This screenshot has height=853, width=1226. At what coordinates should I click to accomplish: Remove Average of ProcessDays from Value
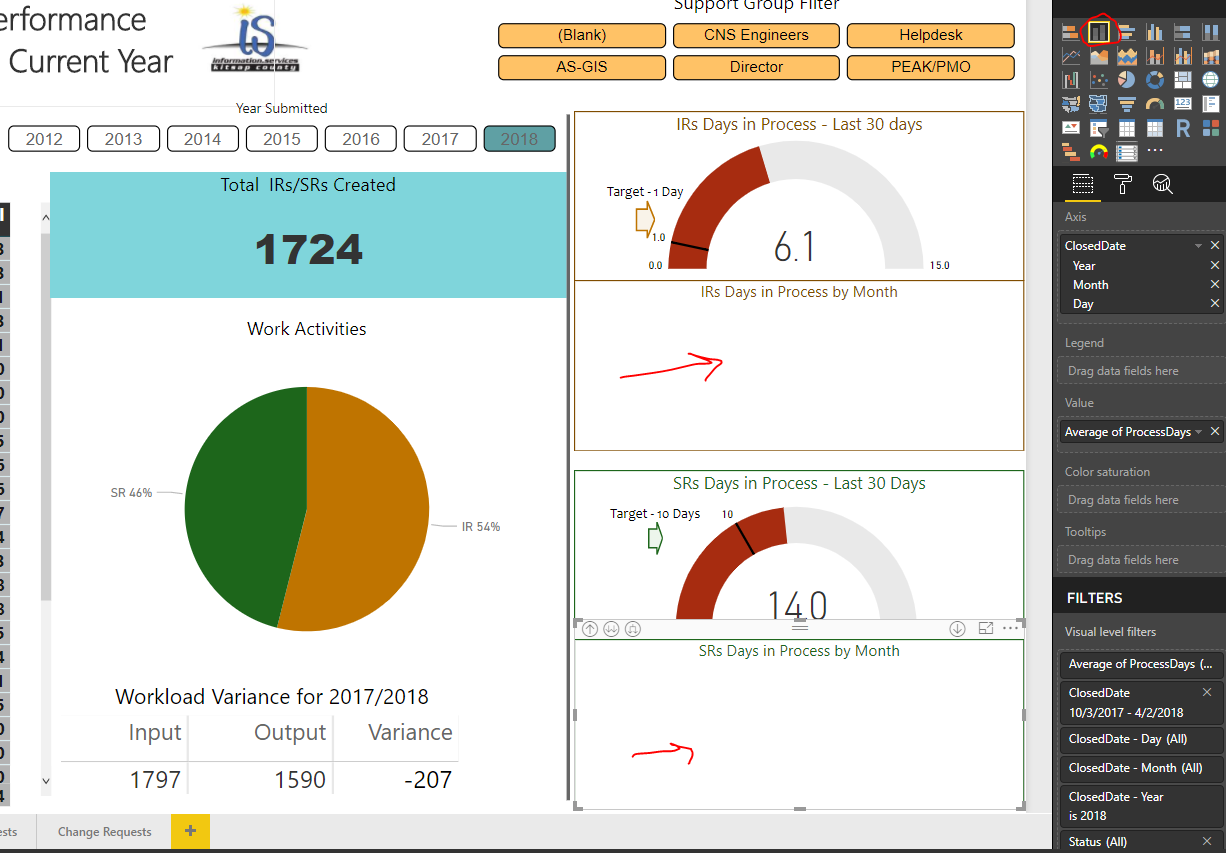(1215, 432)
